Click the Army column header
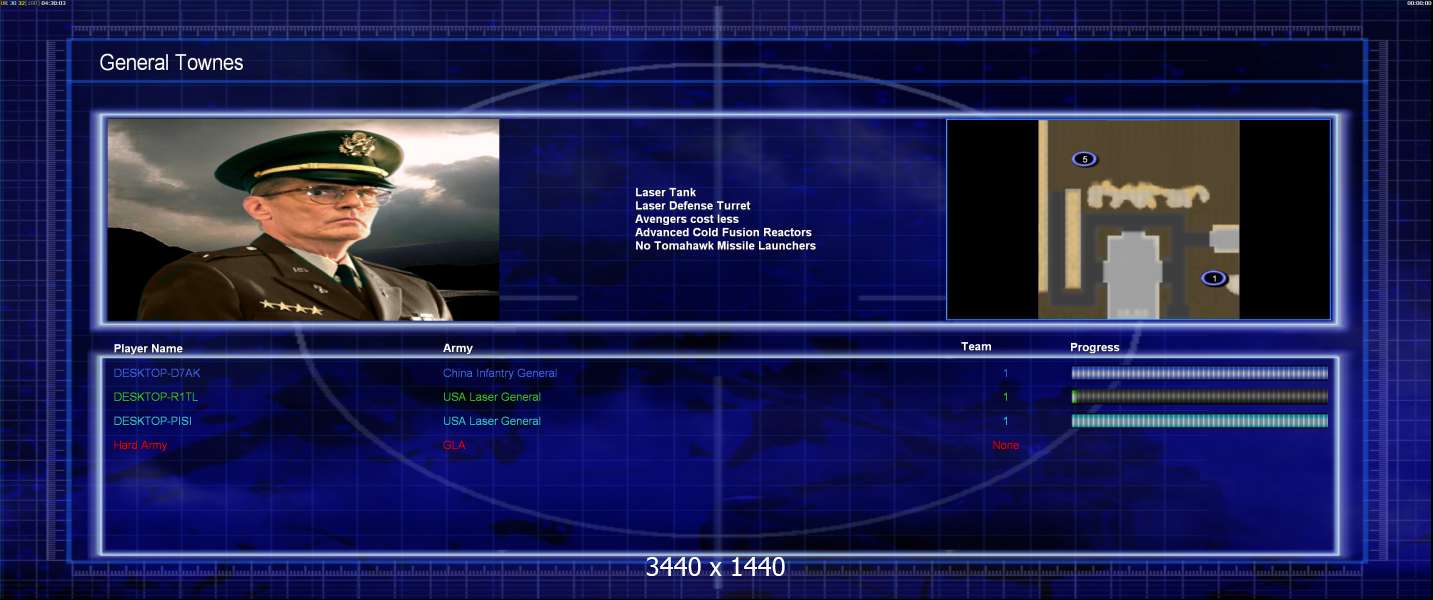The image size is (1433, 600). (458, 348)
